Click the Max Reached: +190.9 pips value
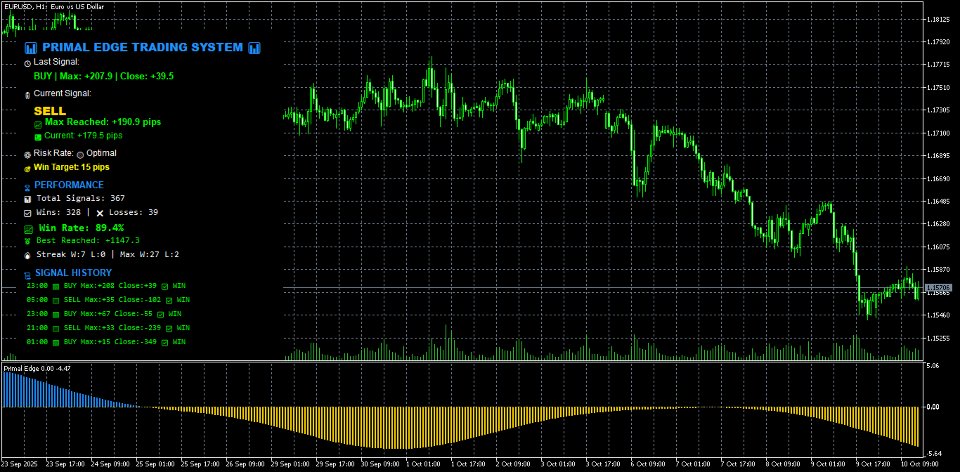The image size is (960, 472). pos(103,122)
